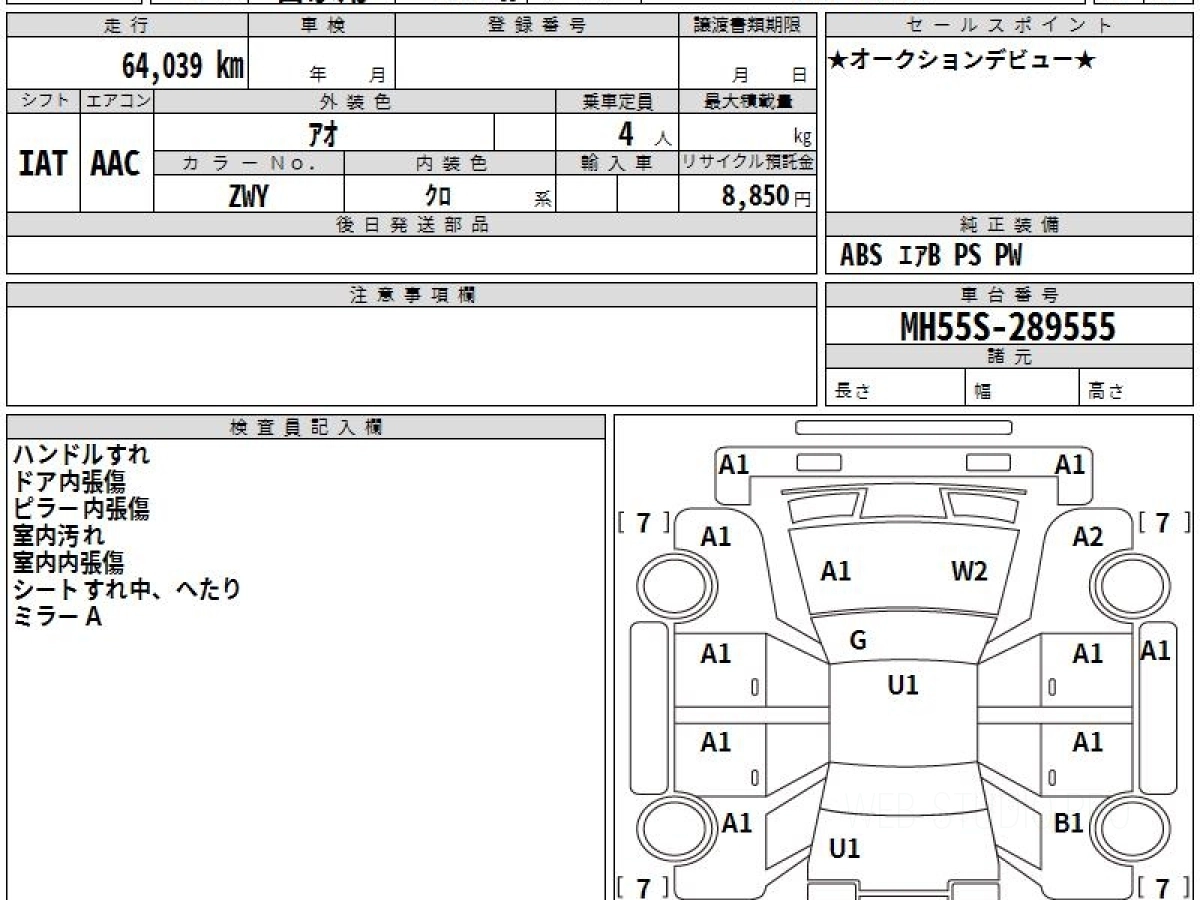Image resolution: width=1200 pixels, height=900 pixels.
Task: Select the 注意事項欄 header bar
Action: (412, 295)
